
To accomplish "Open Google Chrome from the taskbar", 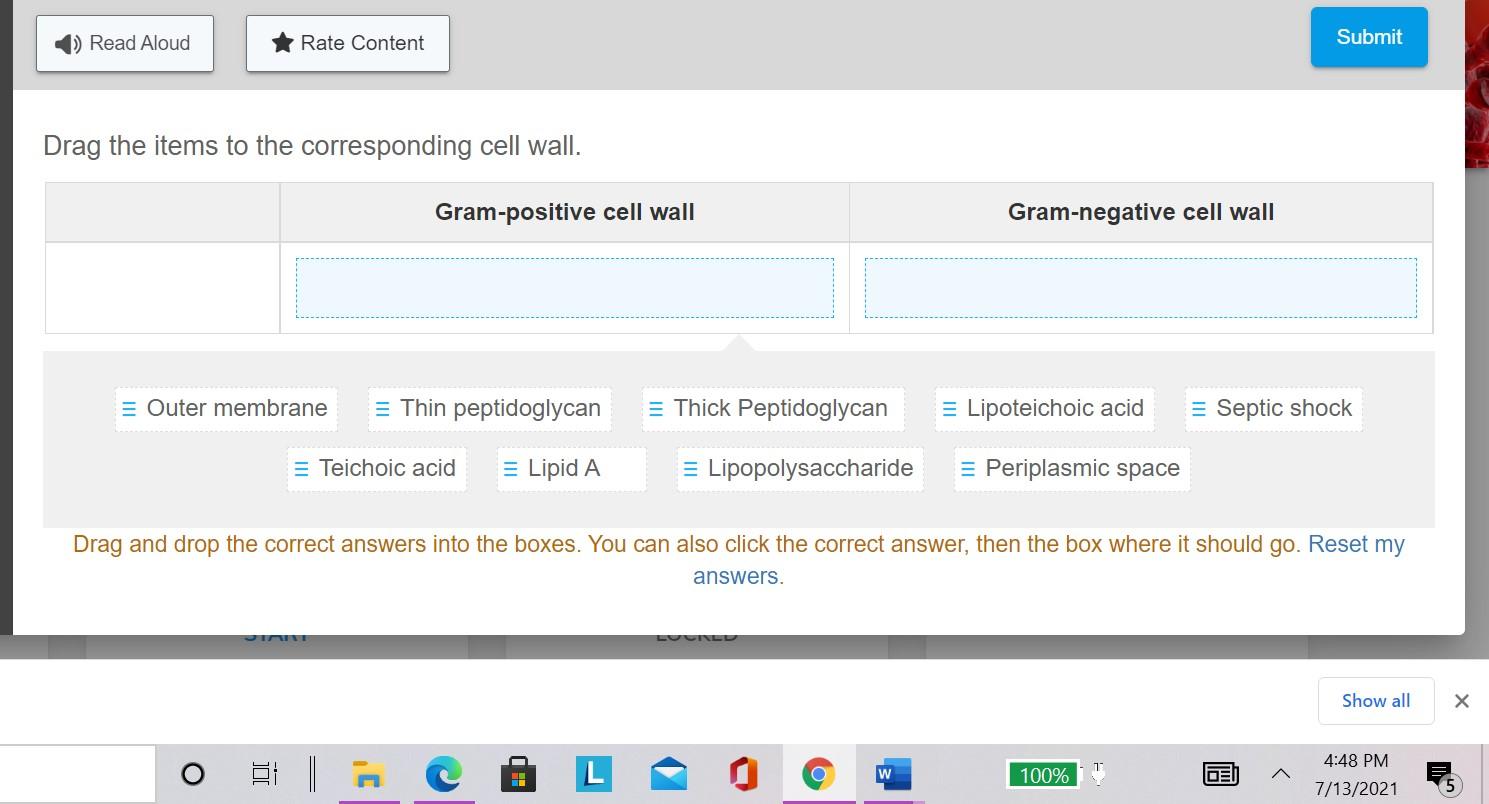I will 818,773.
